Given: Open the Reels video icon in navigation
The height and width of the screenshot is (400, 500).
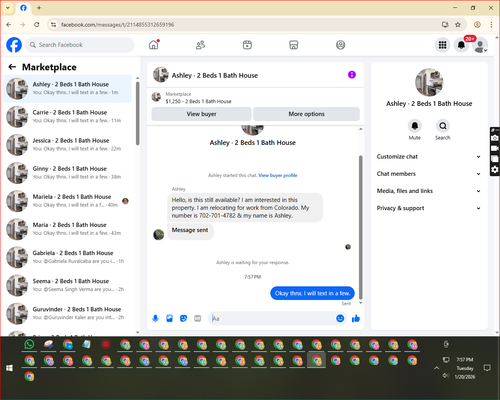Looking at the screenshot, I should pyautogui.click(x=247, y=45).
